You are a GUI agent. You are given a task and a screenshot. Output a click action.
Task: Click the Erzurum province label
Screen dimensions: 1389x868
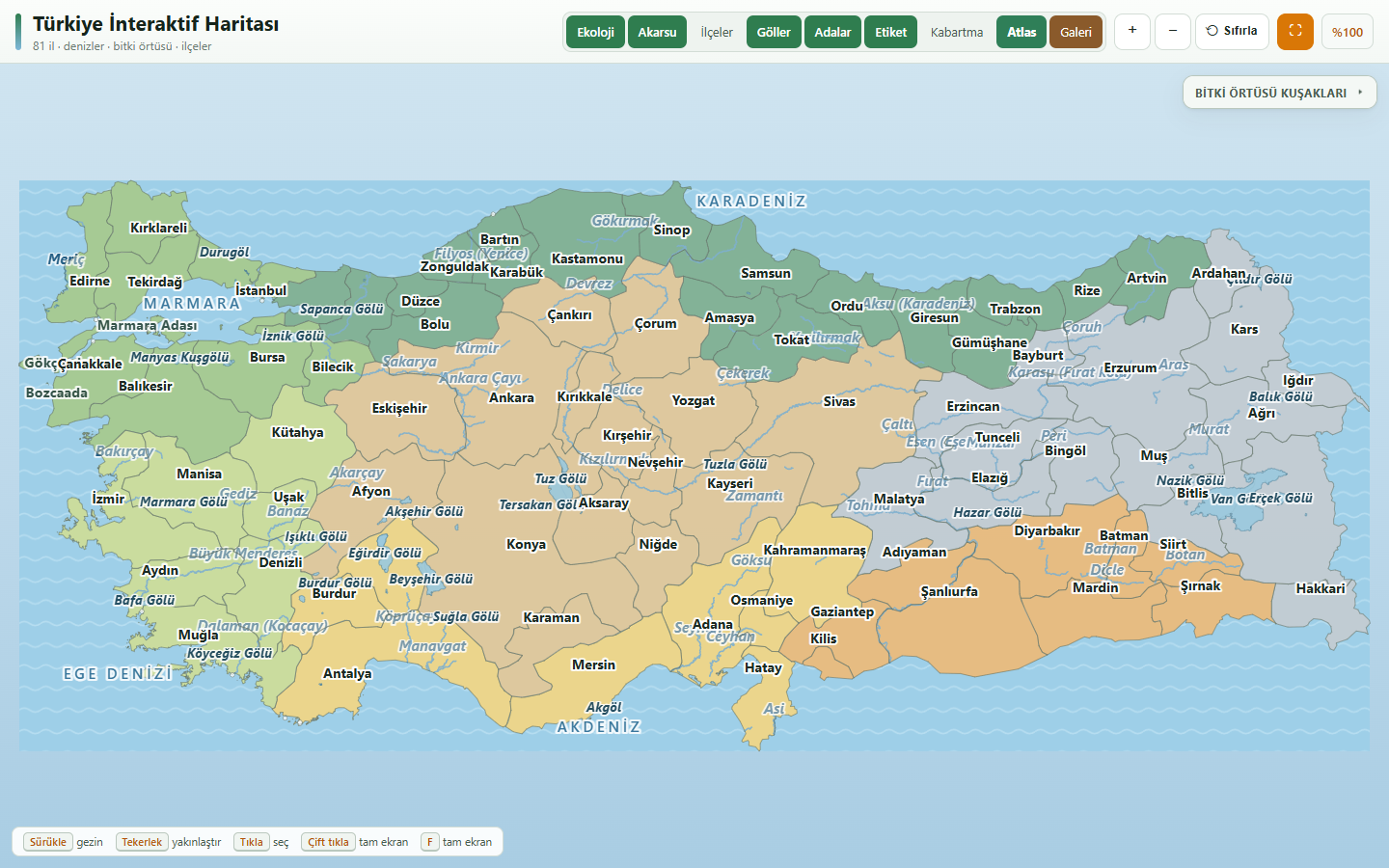click(x=1130, y=367)
